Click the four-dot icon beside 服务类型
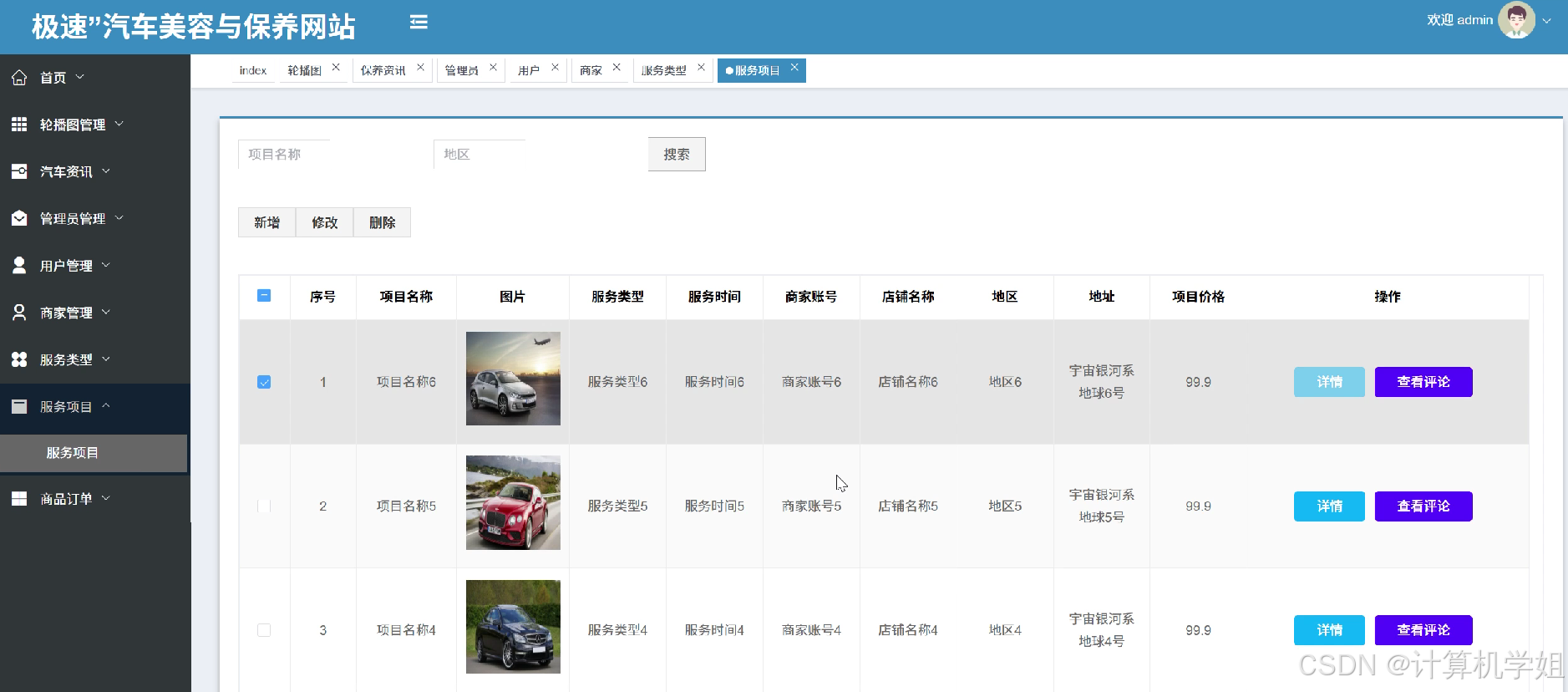The height and width of the screenshot is (692, 1568). pos(19,359)
